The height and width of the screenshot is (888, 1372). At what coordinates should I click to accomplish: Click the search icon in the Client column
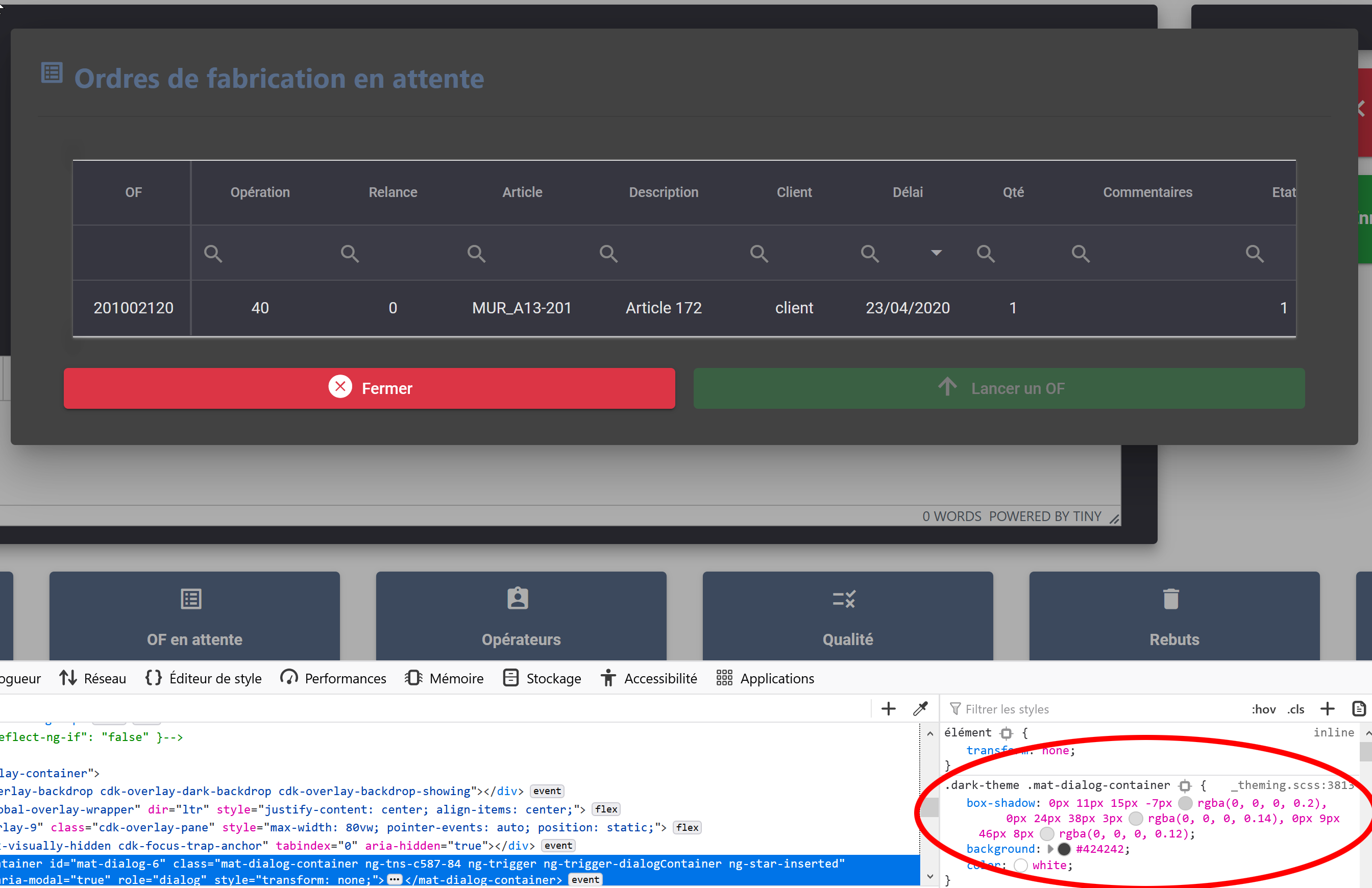pyautogui.click(x=758, y=254)
